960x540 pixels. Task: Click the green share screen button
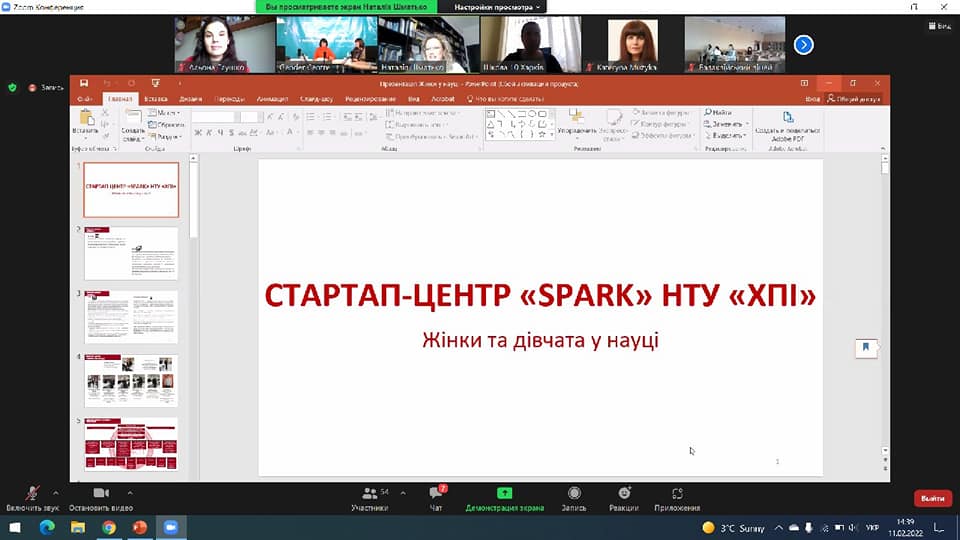pos(504,494)
